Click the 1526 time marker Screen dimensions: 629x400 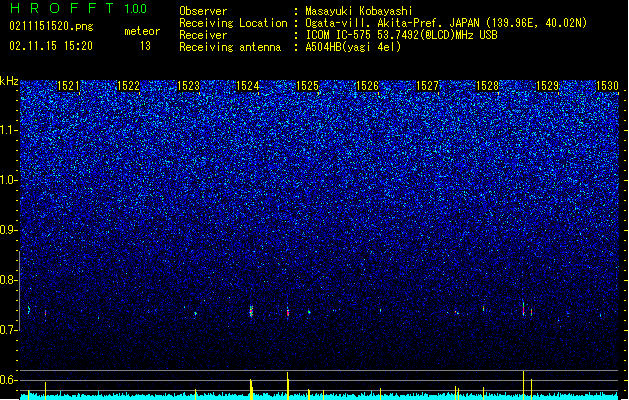tap(367, 86)
